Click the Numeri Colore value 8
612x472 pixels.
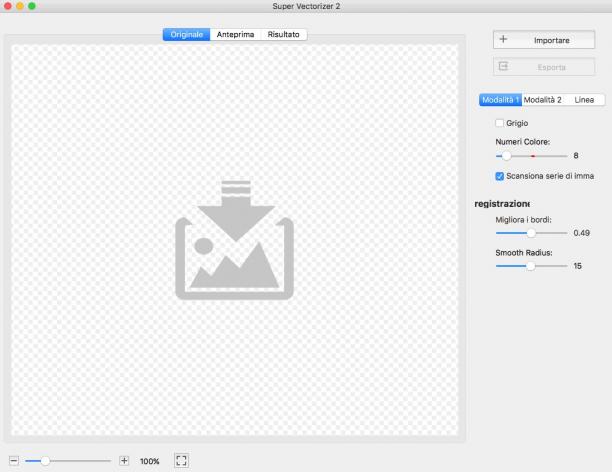(x=576, y=156)
